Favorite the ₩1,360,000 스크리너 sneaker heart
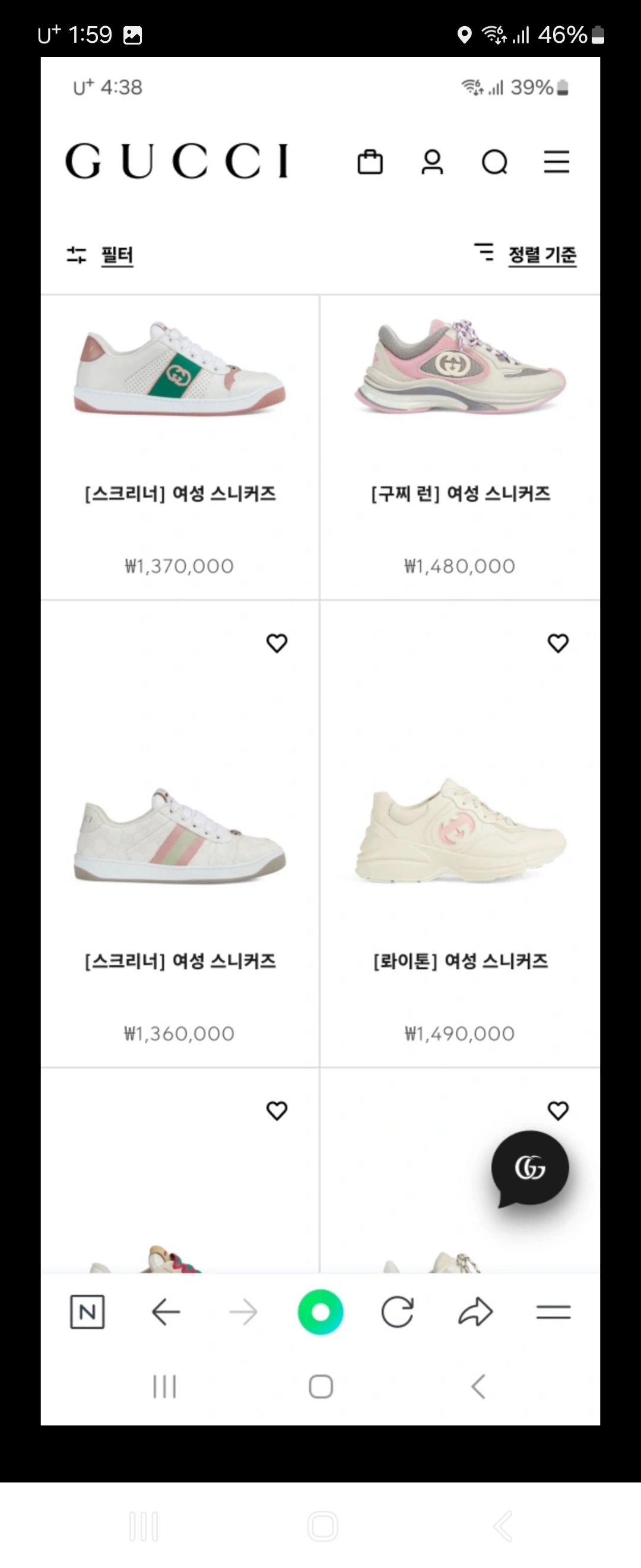The height and width of the screenshot is (1568, 641). tap(277, 643)
